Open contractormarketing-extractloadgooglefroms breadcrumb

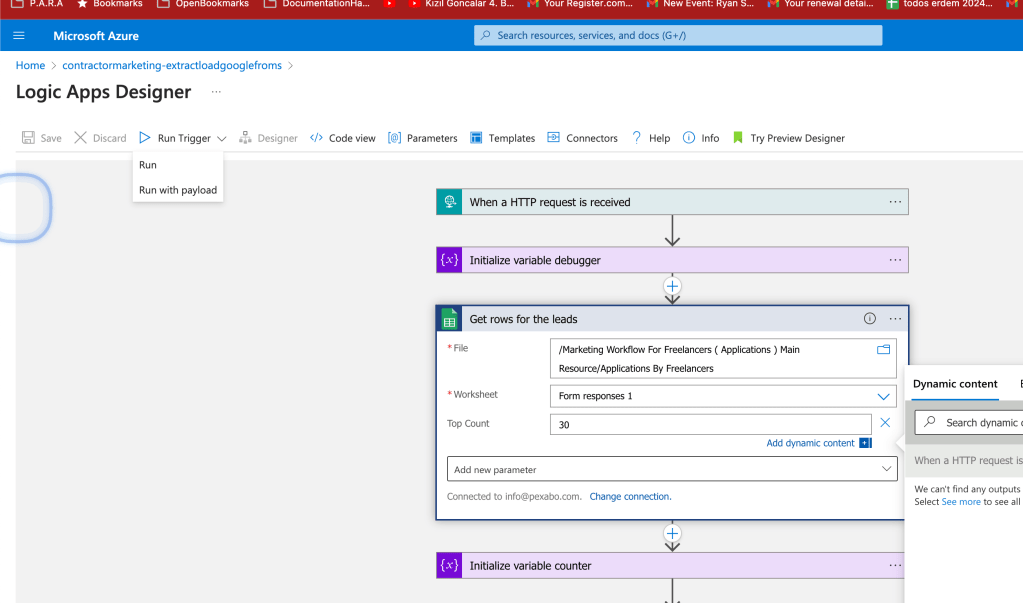coord(172,65)
